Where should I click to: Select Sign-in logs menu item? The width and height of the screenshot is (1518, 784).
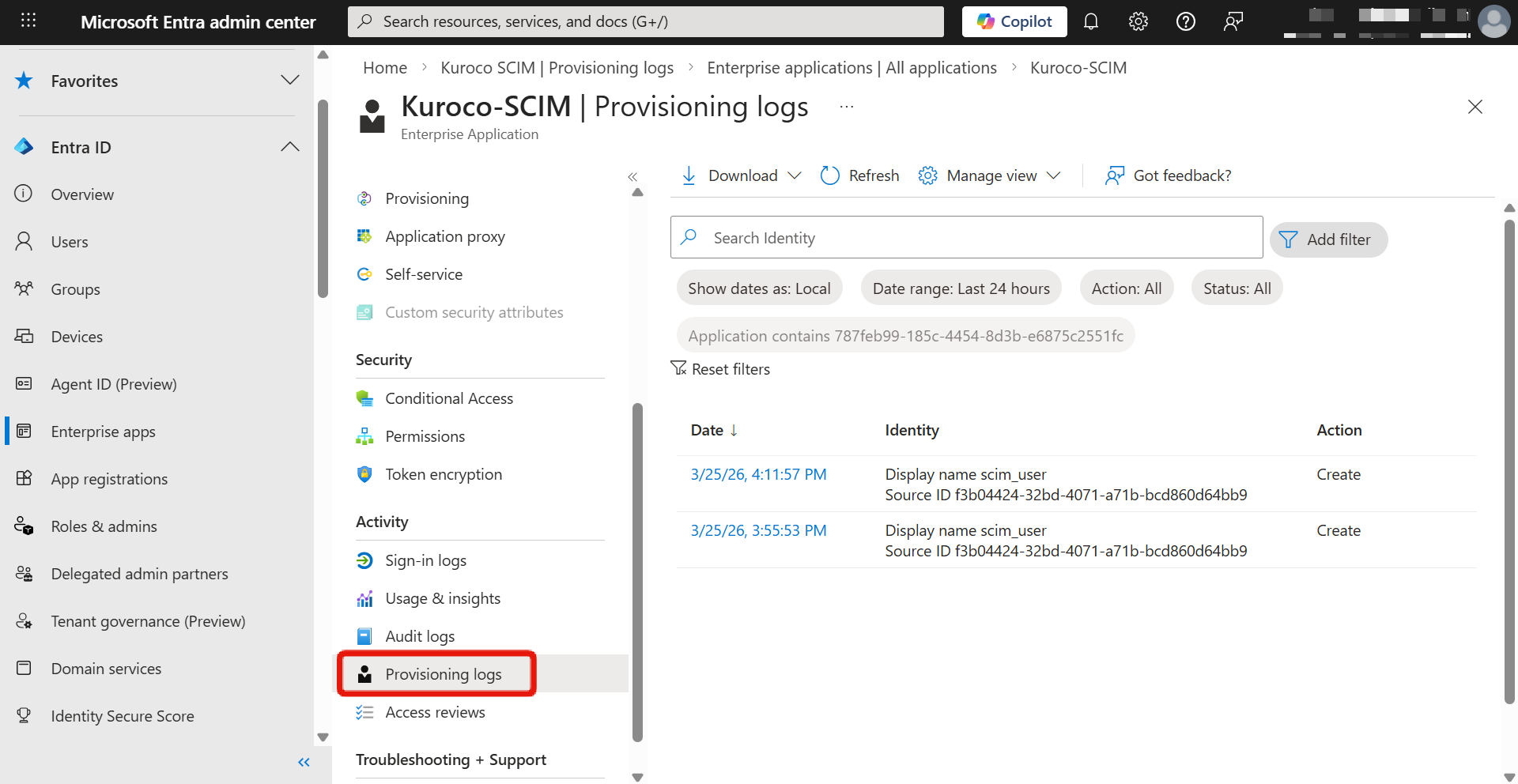425,560
